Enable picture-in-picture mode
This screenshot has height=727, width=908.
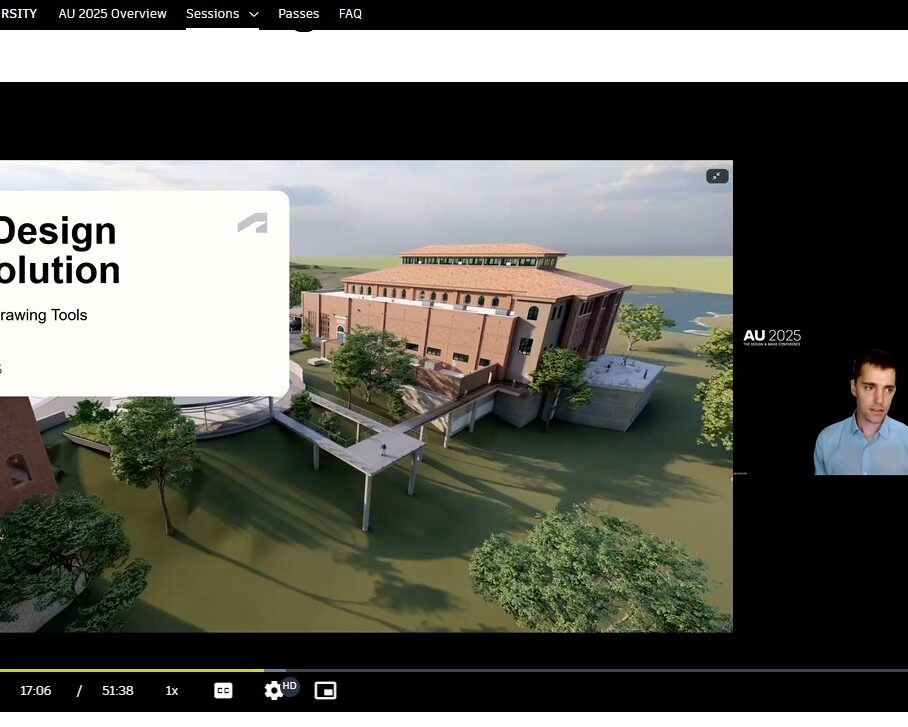point(325,690)
